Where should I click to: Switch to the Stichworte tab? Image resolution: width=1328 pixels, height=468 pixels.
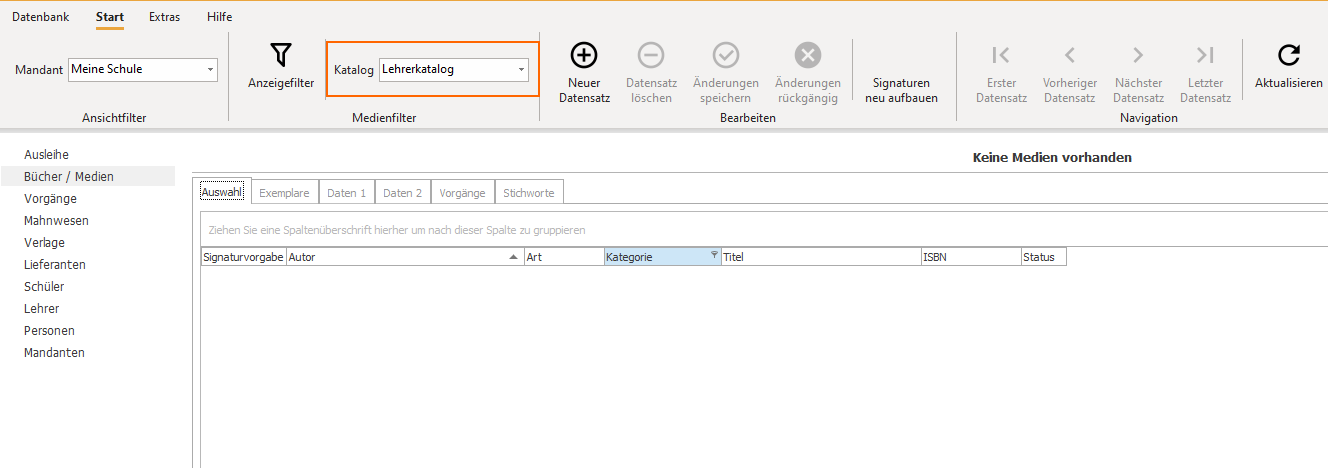tap(529, 193)
